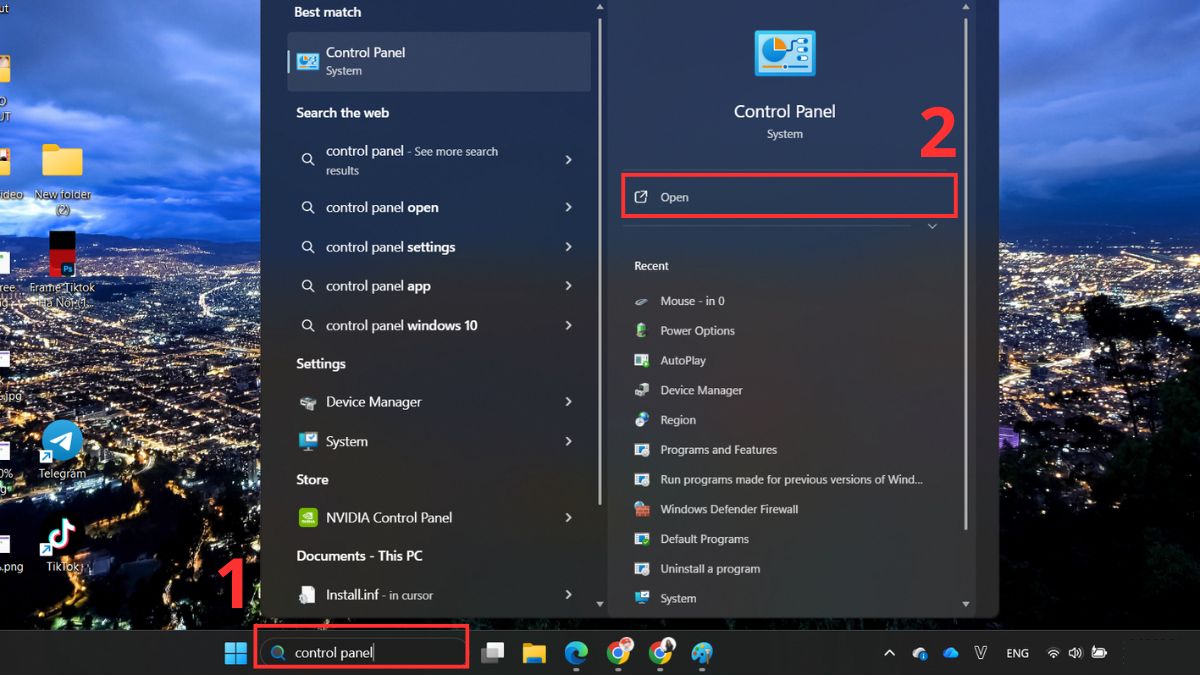Click the volume speaker icon in tray

(x=1075, y=653)
